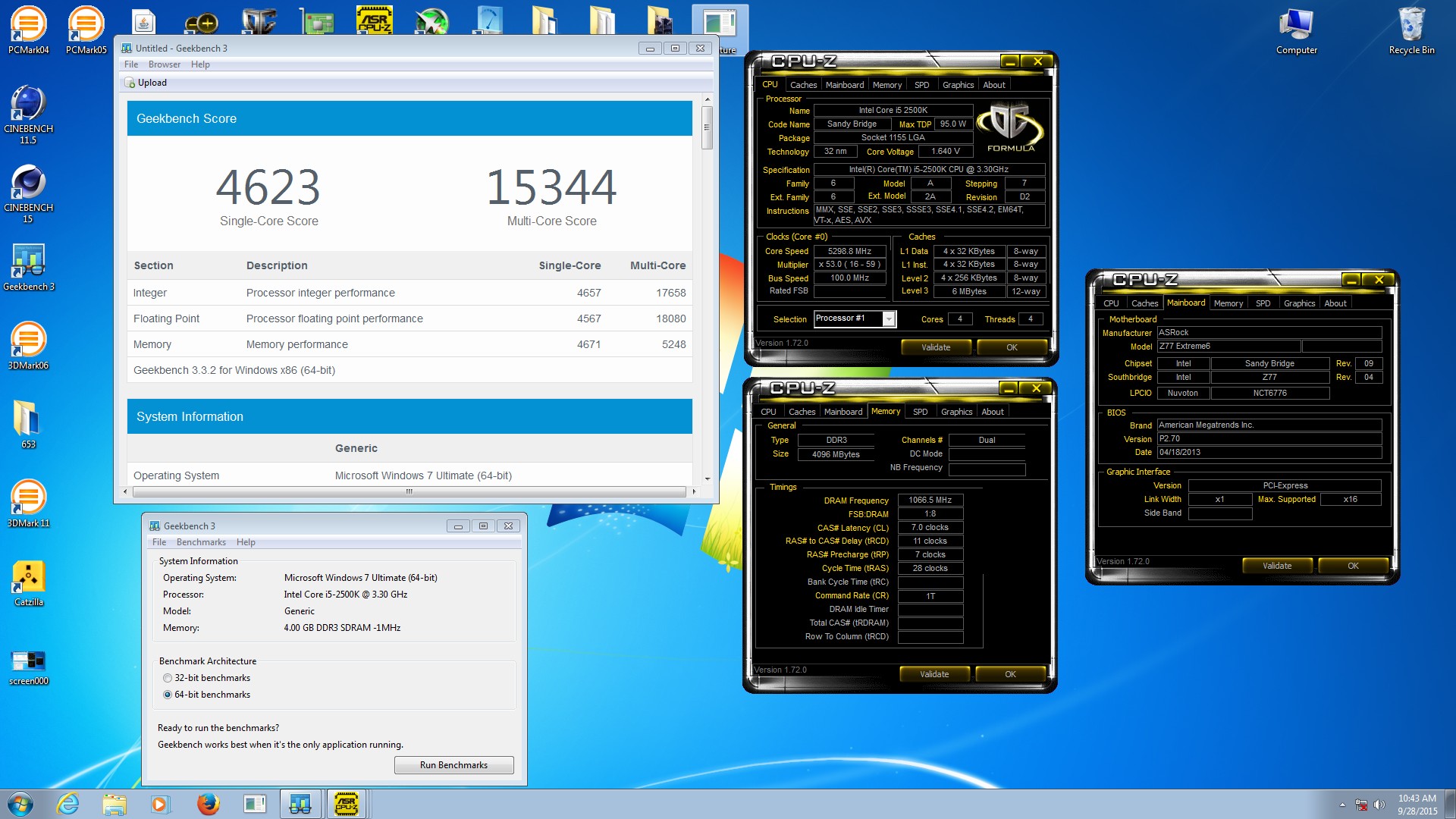
Task: Open the Recycle Bin
Action: coord(1411,30)
